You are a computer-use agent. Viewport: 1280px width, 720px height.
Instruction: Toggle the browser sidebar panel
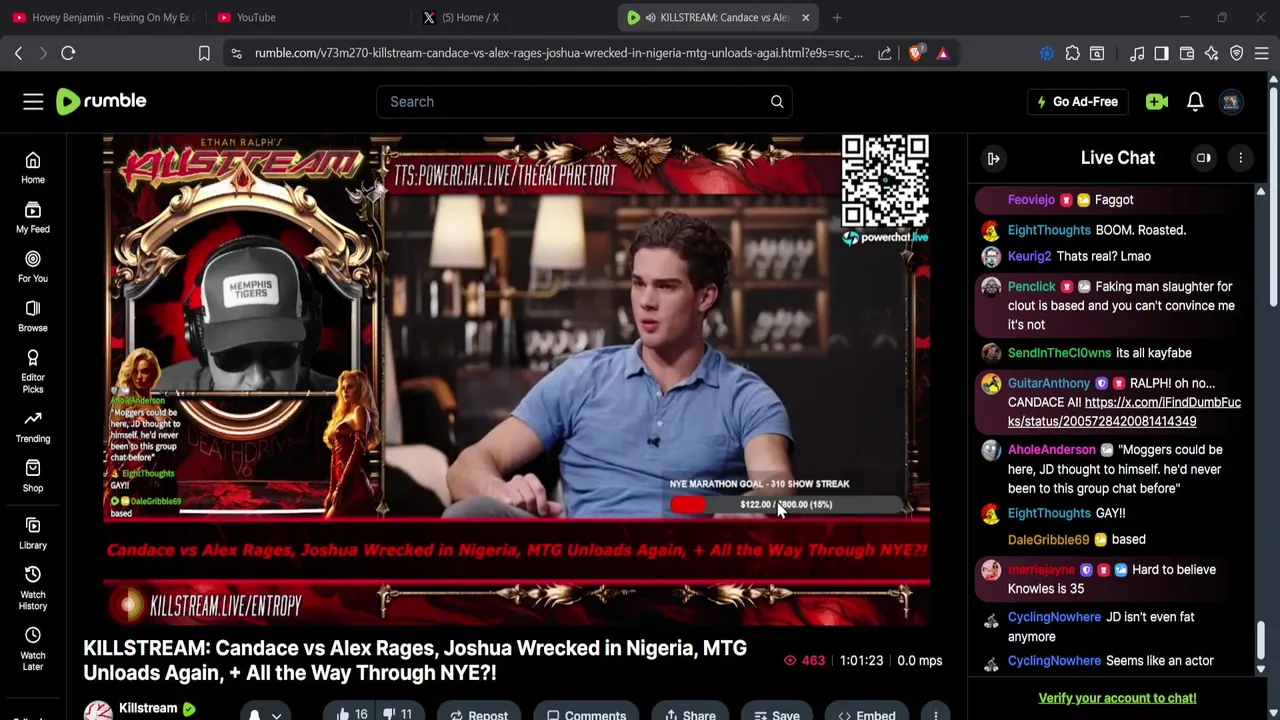coord(1161,53)
